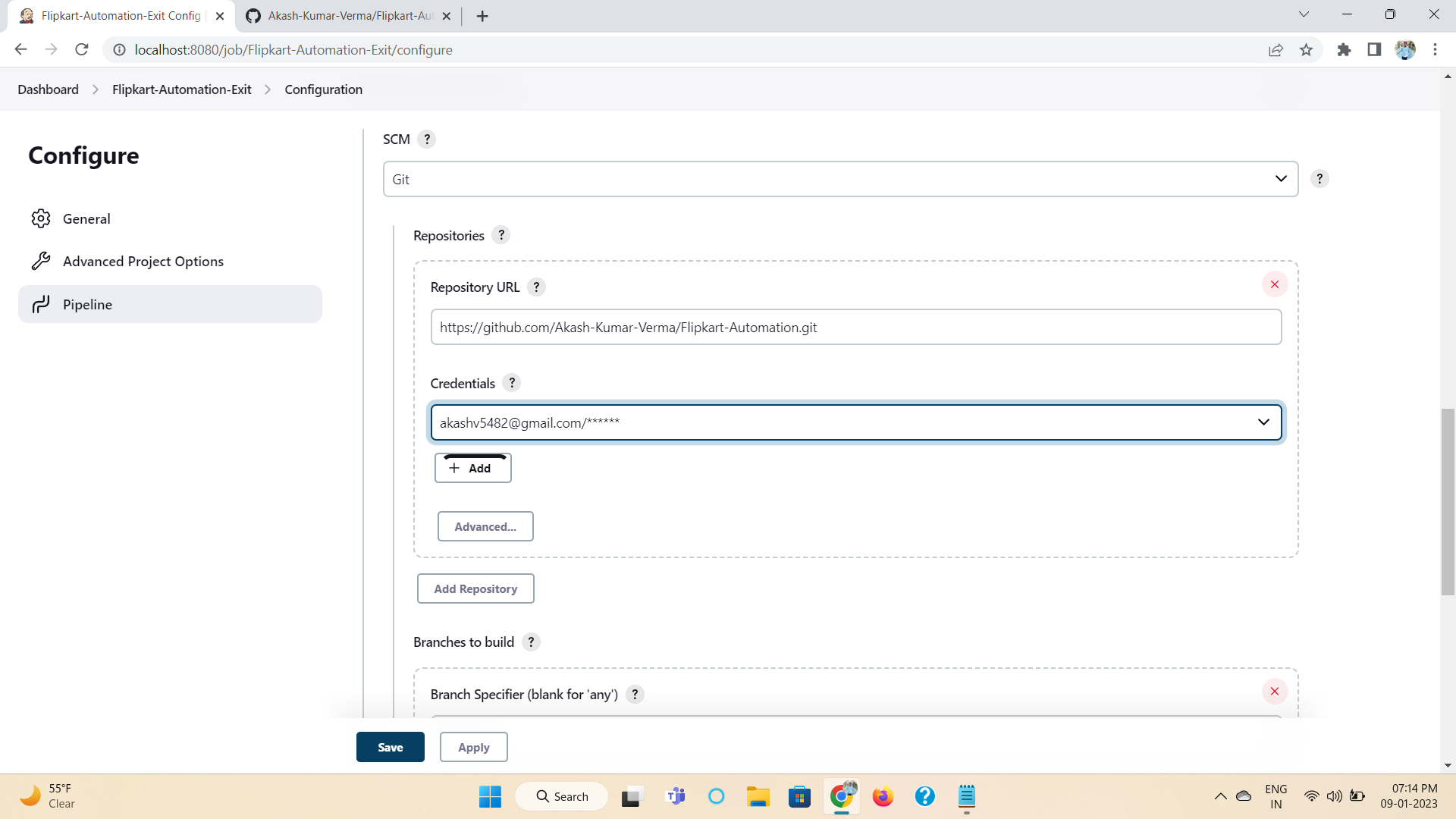
Task: Open the browser extensions puzzle icon
Action: [x=1344, y=49]
